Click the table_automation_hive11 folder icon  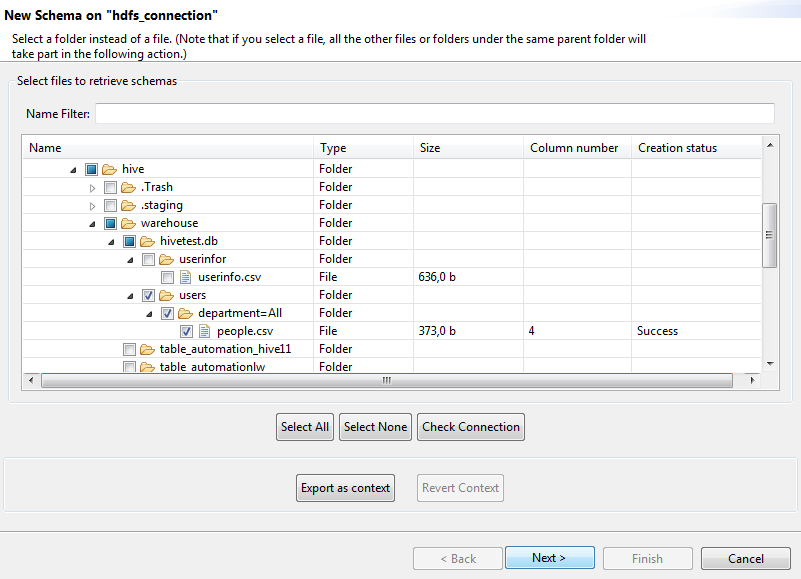click(147, 349)
